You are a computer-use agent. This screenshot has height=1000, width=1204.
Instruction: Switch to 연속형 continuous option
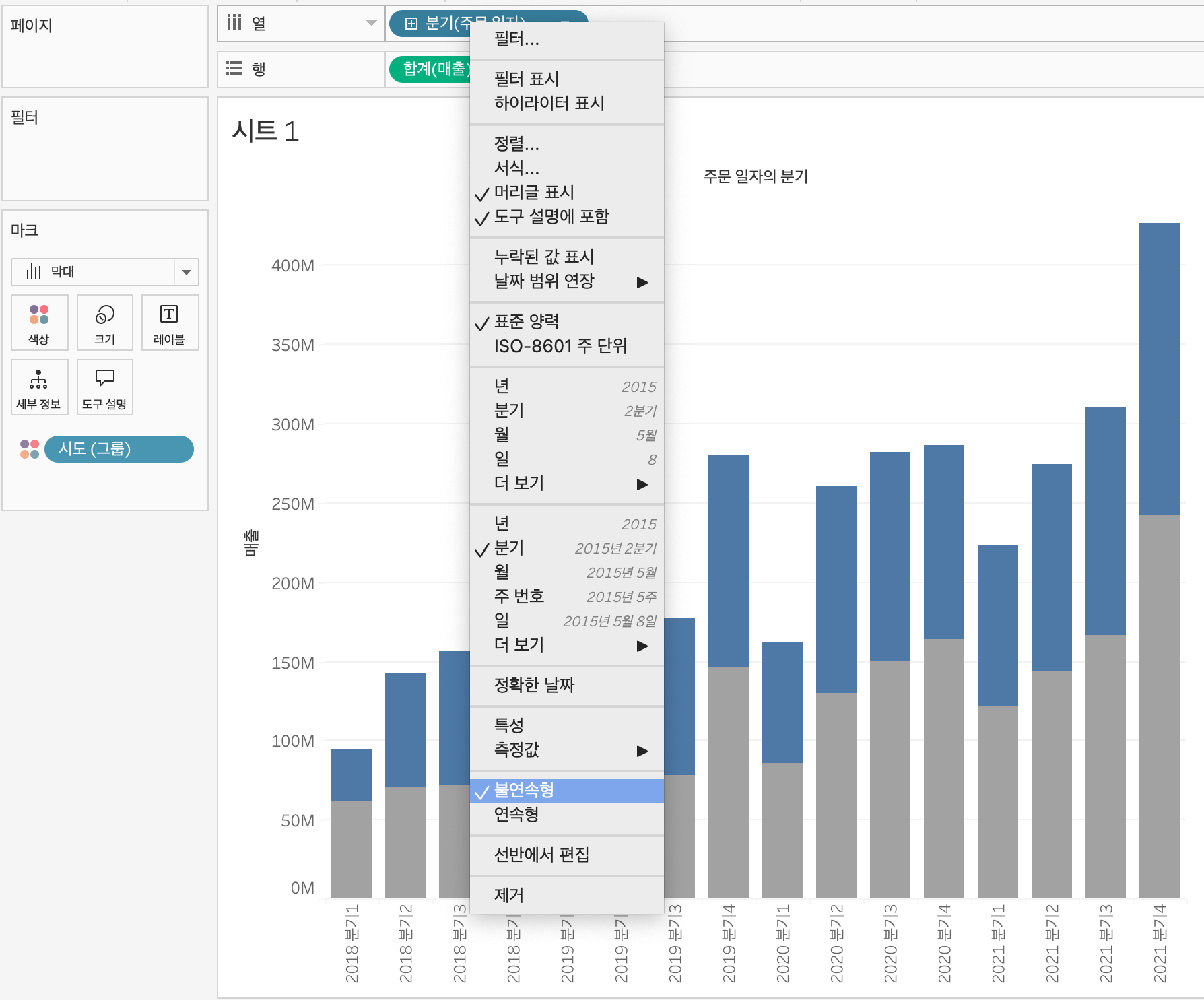point(567,815)
